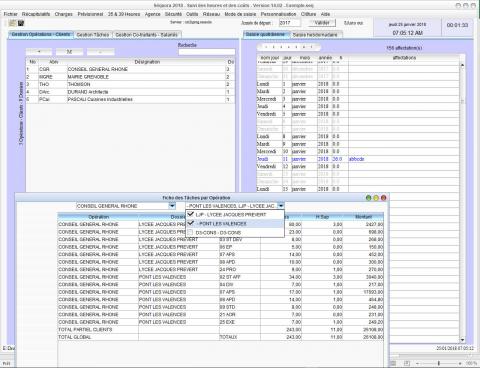The height and width of the screenshot is (368, 480).
Task: Click the TOTAL GLOBAL row
Action: pos(221,337)
